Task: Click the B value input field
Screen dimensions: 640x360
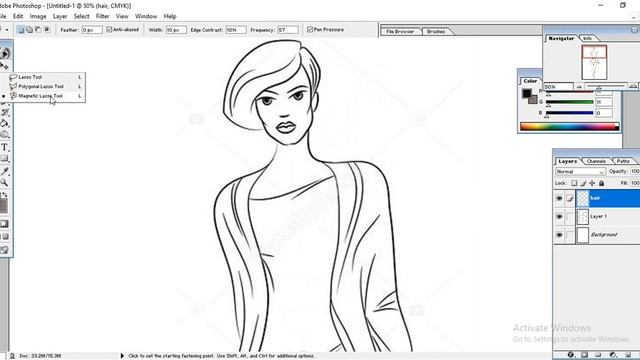Action: (604, 113)
